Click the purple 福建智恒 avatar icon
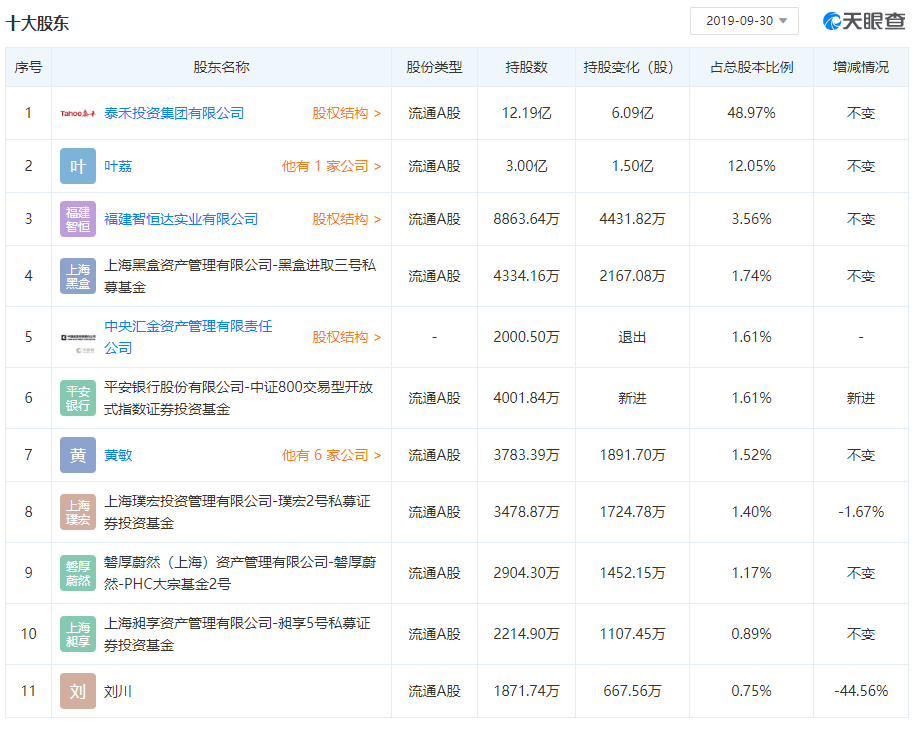This screenshot has width=923, height=733. [x=78, y=219]
